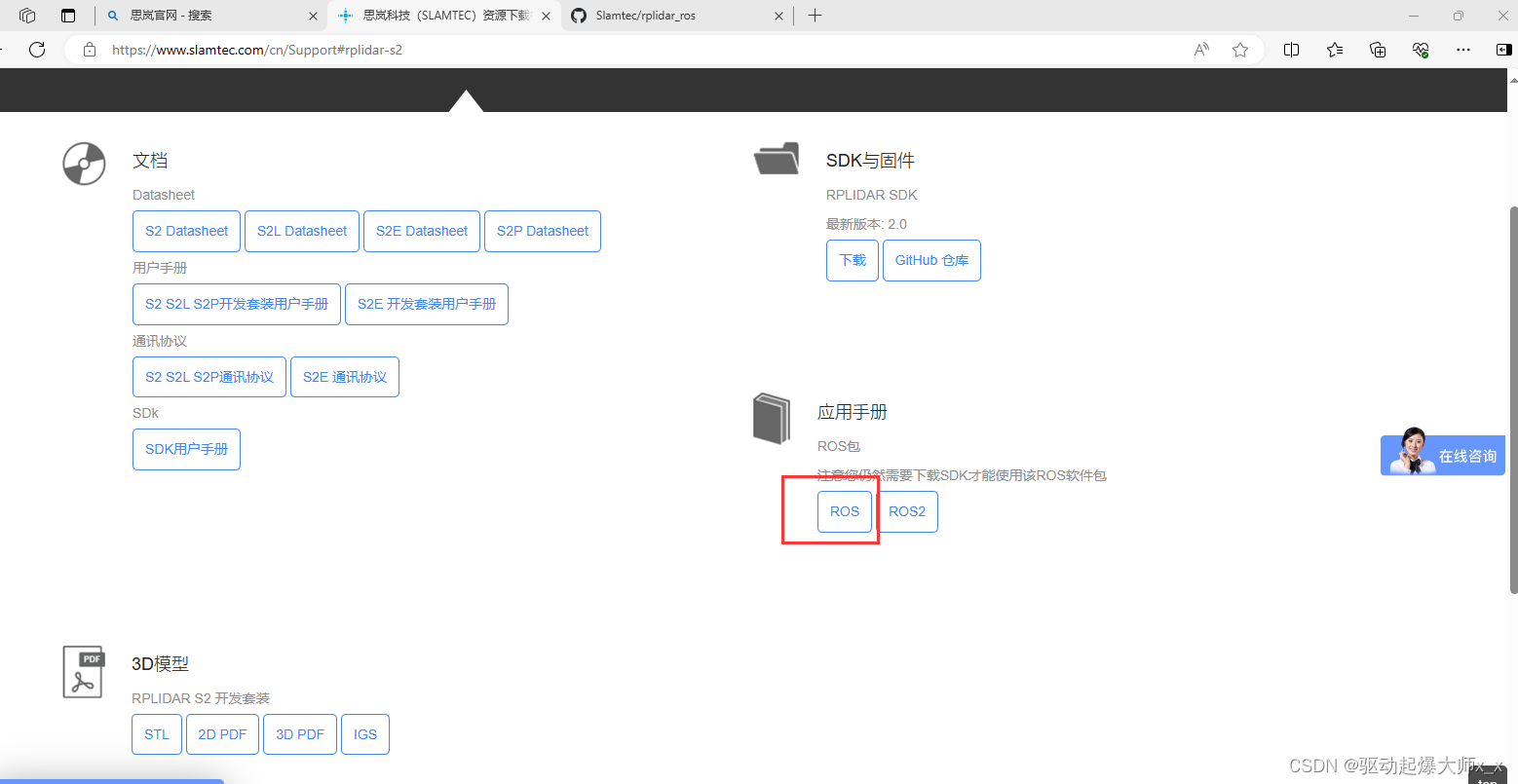Screen dimensions: 1518x784
Task: Download the STL 3D model
Action: click(157, 734)
